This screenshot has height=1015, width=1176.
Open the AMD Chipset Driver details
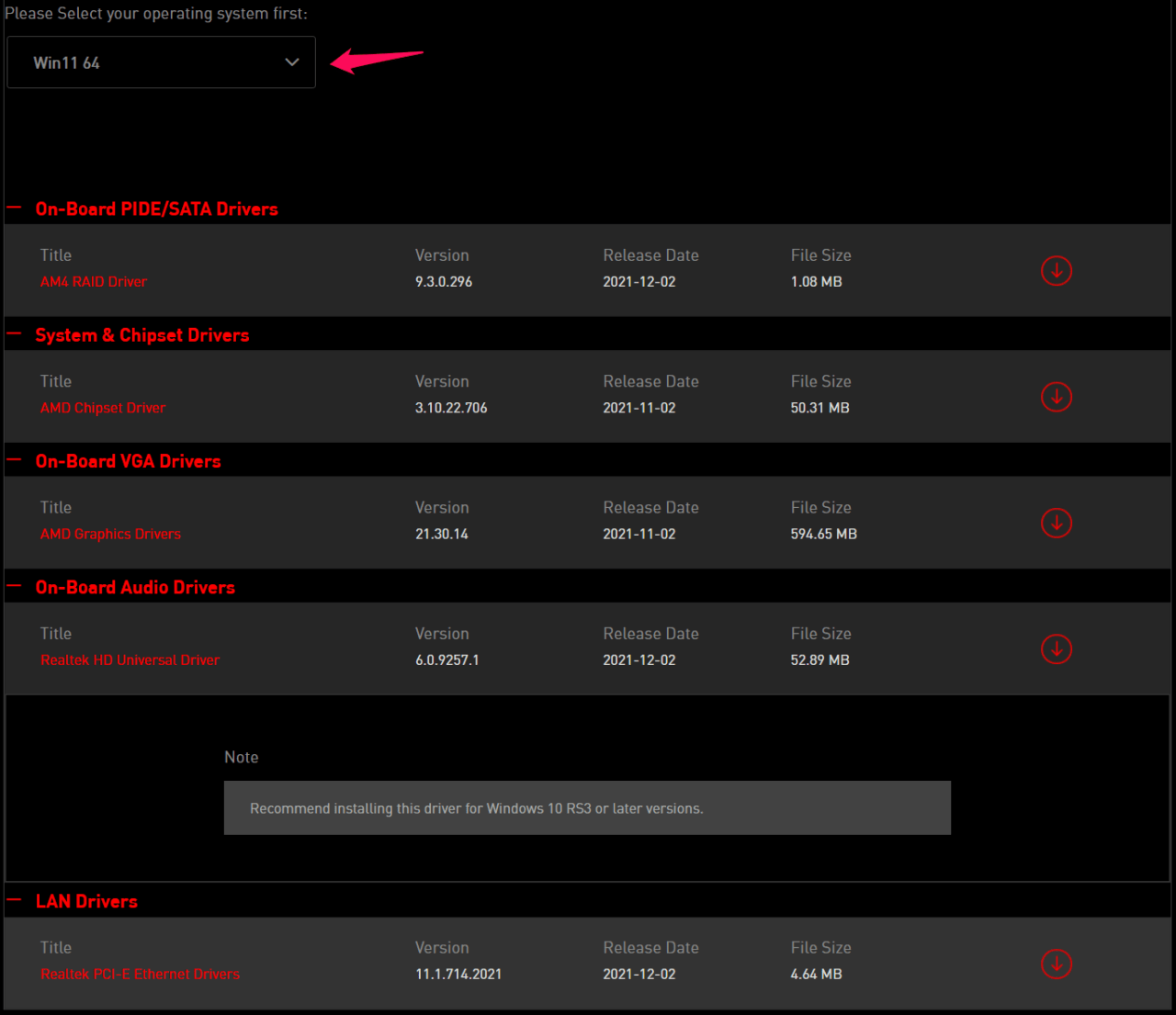click(x=102, y=407)
